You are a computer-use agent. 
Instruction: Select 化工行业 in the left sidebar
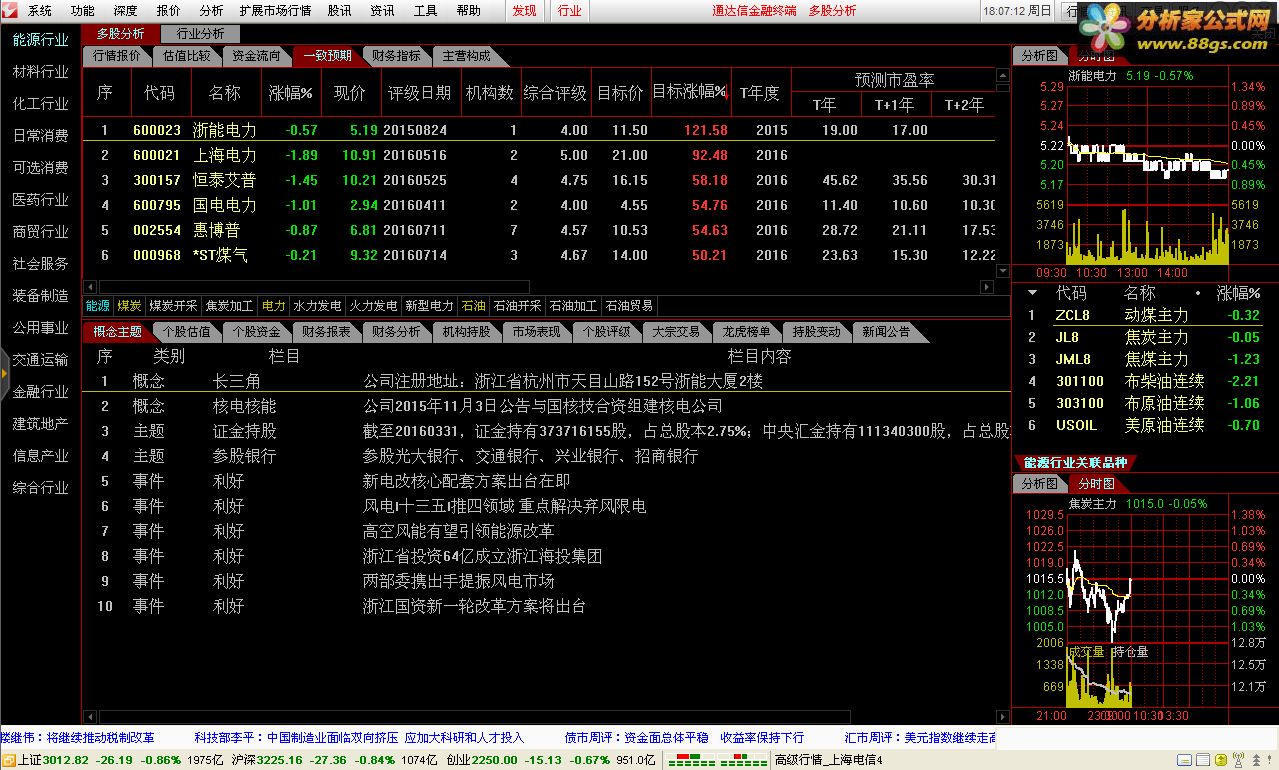tap(40, 104)
